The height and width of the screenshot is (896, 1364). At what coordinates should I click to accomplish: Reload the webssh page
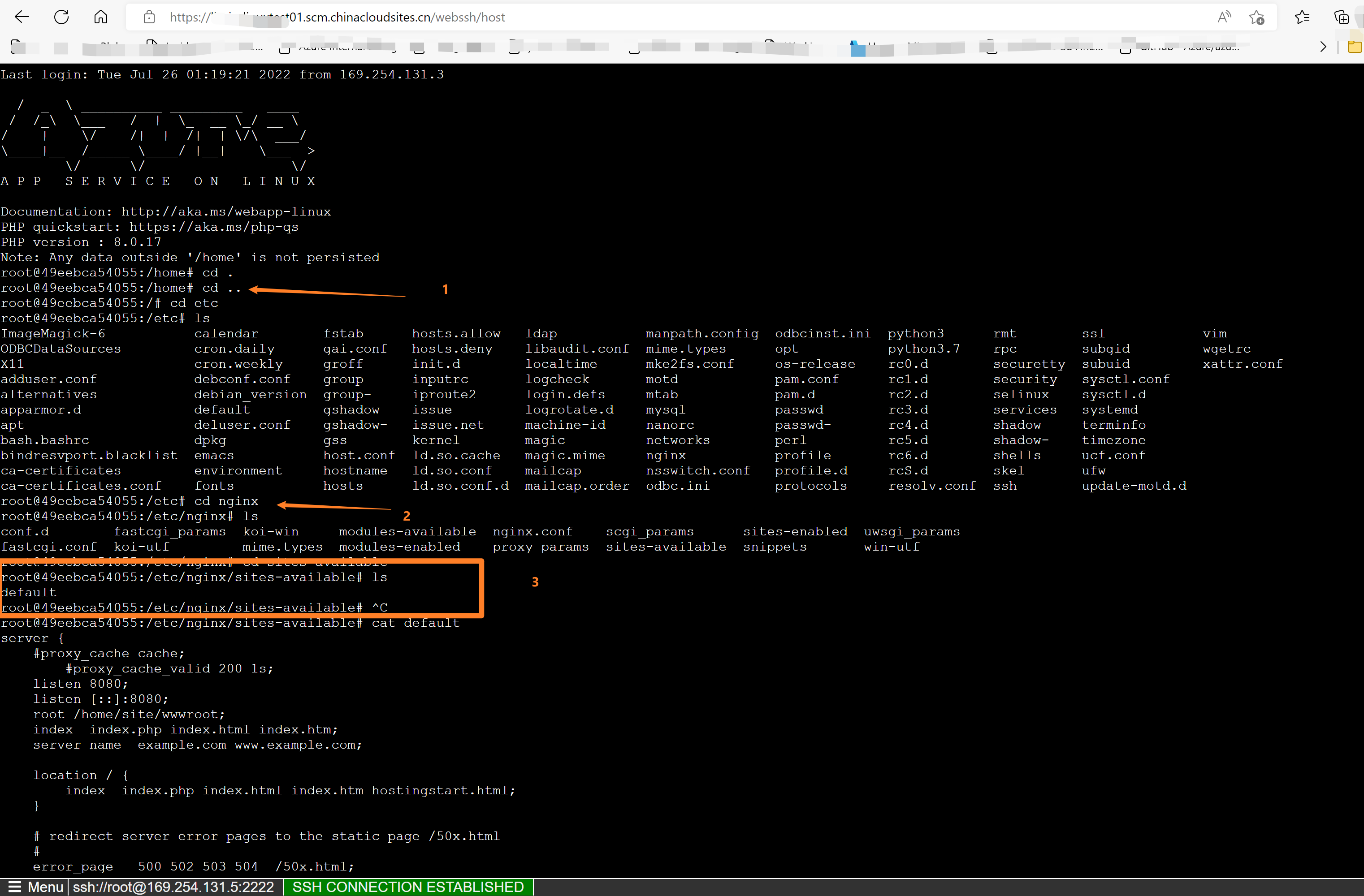click(x=61, y=17)
